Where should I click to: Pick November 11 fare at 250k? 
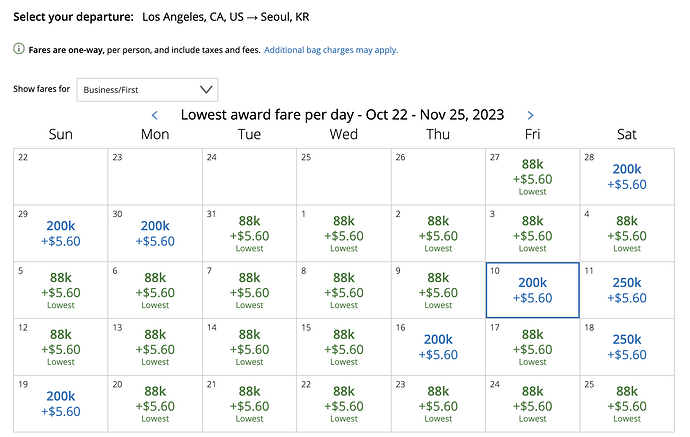[627, 290]
